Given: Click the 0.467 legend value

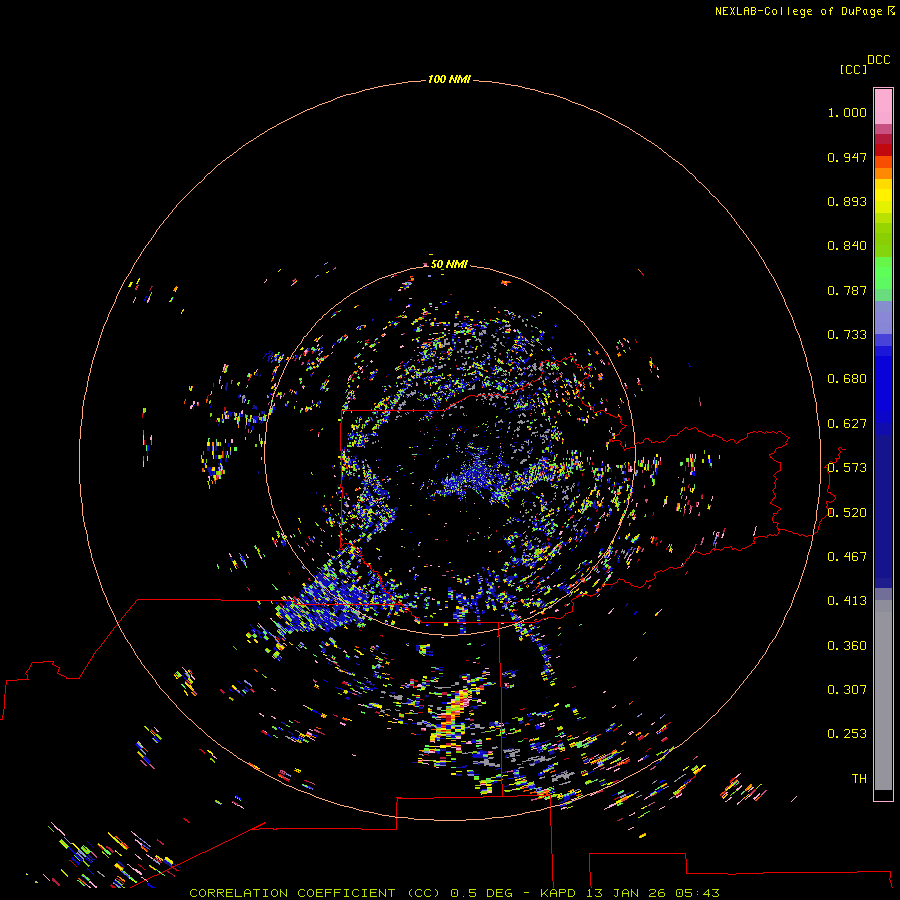Looking at the screenshot, I should (847, 557).
